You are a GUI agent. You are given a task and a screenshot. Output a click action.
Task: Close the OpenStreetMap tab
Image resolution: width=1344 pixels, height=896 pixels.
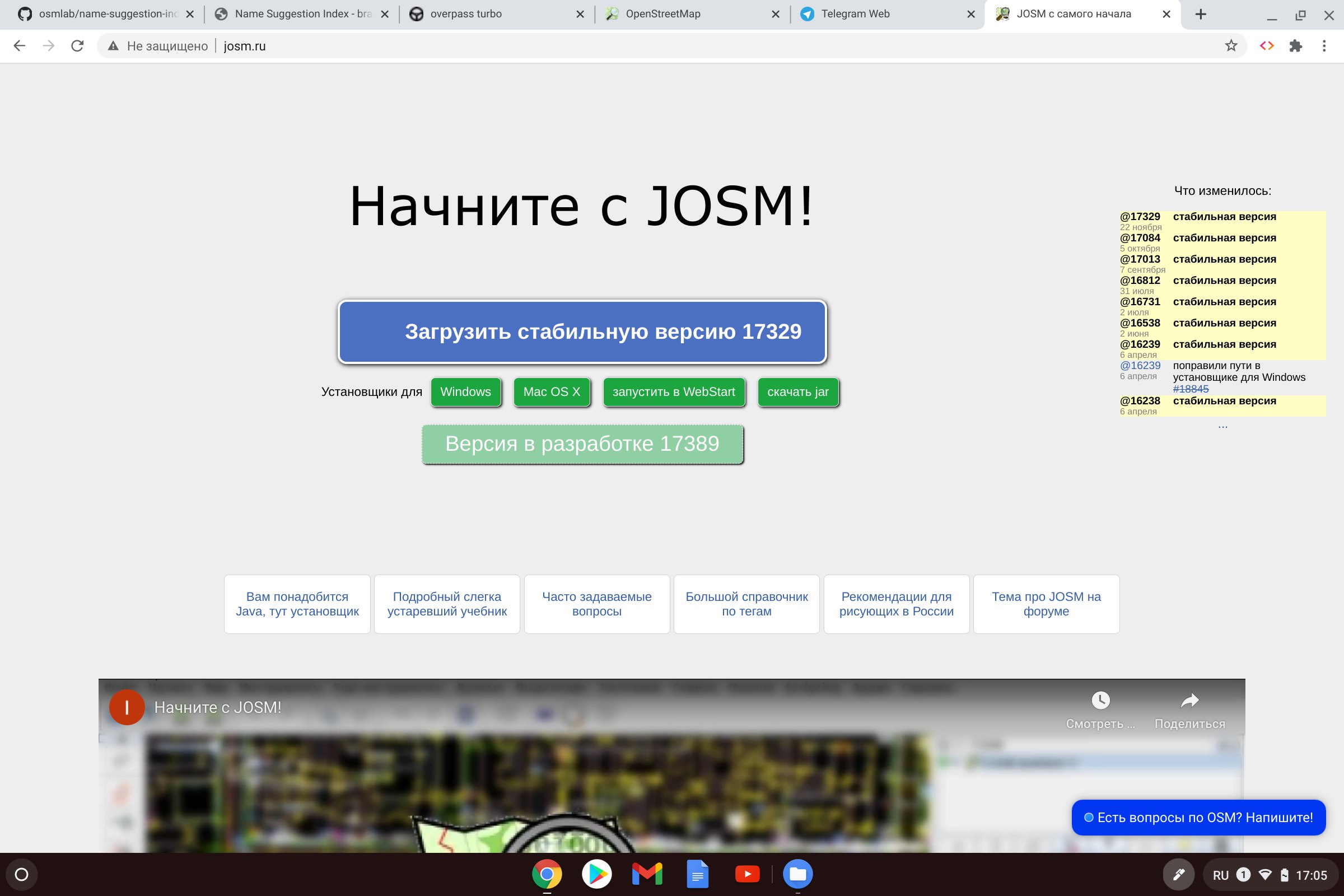pyautogui.click(x=776, y=15)
